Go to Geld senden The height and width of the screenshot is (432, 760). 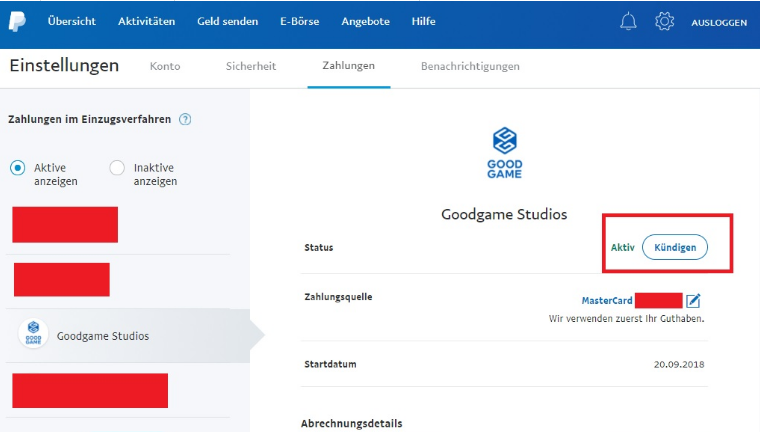[227, 21]
